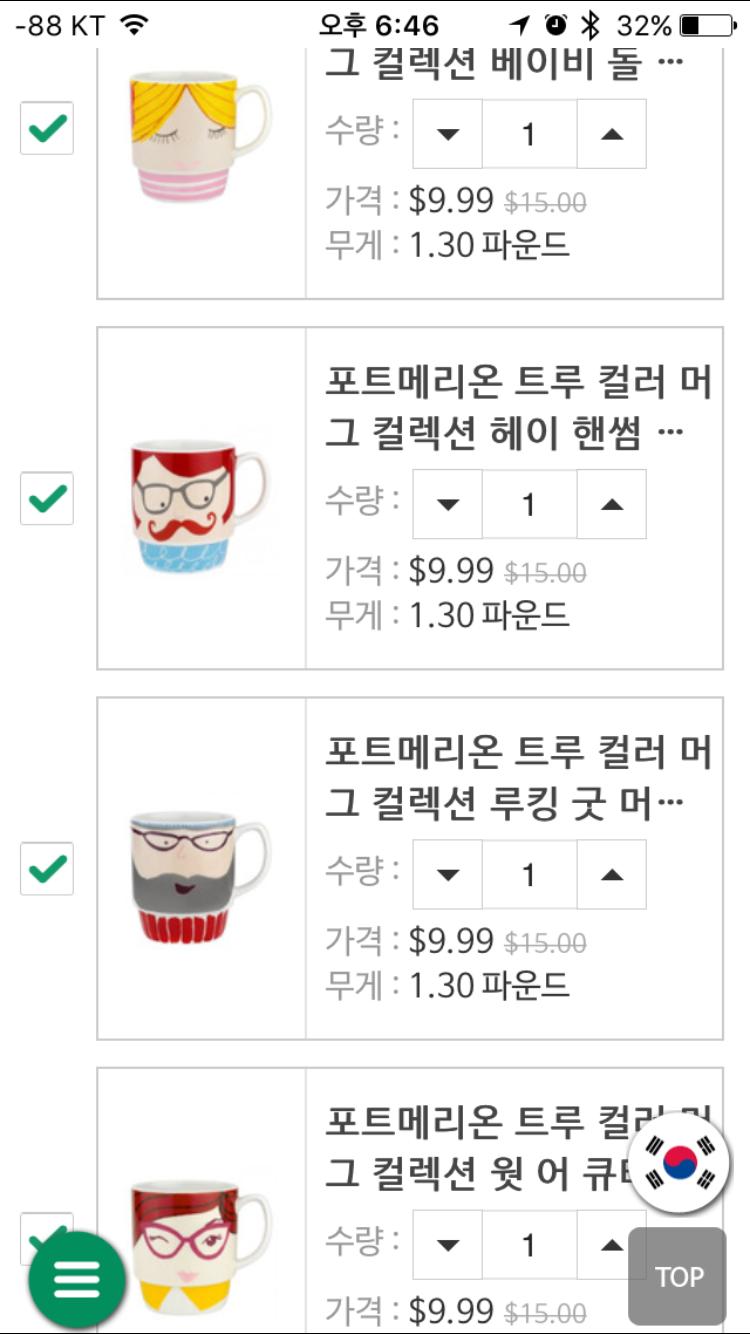Increase quantity for blonde girl mug
The image size is (750, 1334).
pyautogui.click(x=612, y=134)
